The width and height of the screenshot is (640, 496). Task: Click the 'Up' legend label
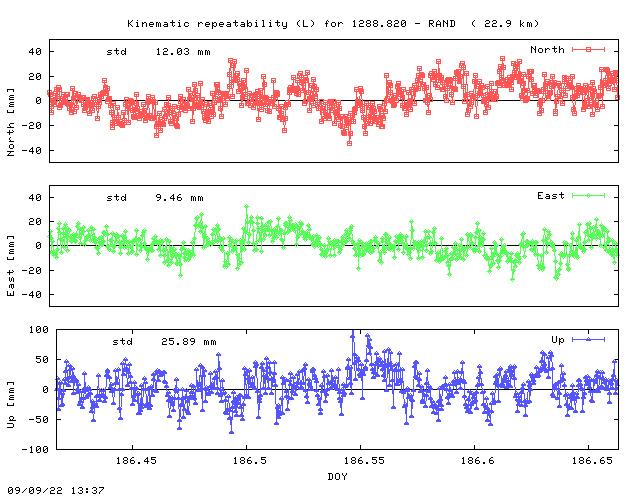pos(558,340)
